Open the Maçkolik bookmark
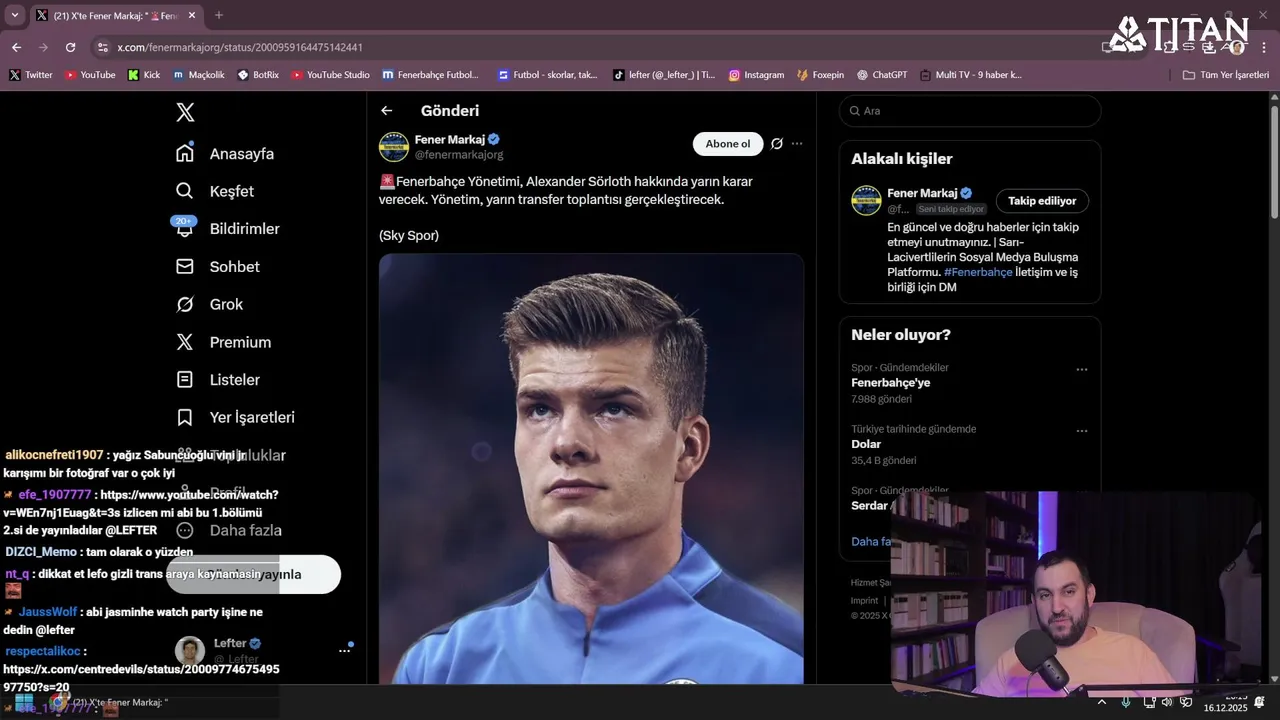 (x=199, y=75)
